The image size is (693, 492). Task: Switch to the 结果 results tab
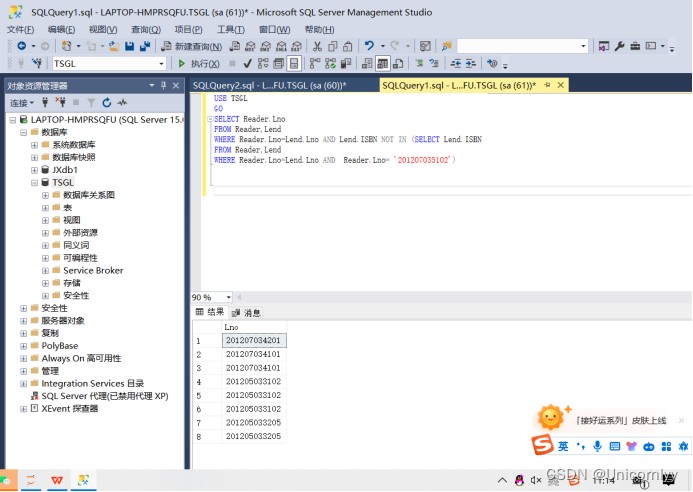(x=210, y=312)
